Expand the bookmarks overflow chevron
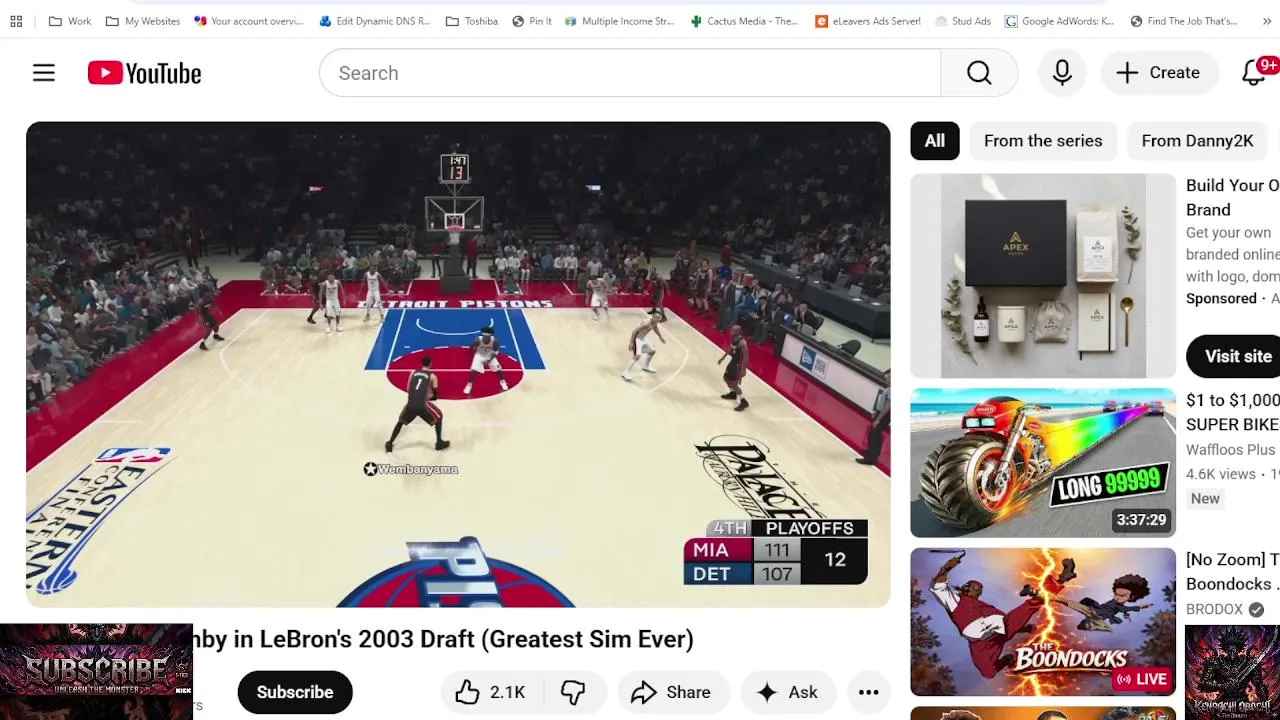This screenshot has width=1280, height=720. pos(1268,21)
